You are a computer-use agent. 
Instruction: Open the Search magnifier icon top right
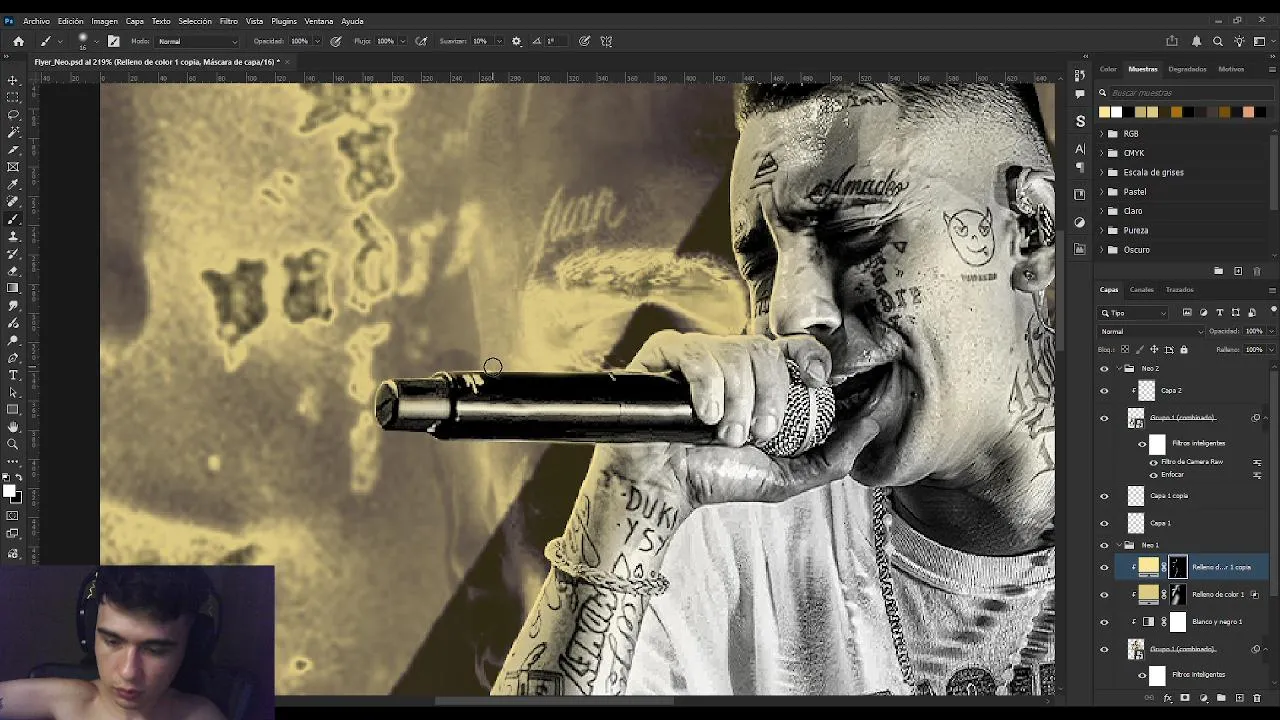click(x=1218, y=41)
